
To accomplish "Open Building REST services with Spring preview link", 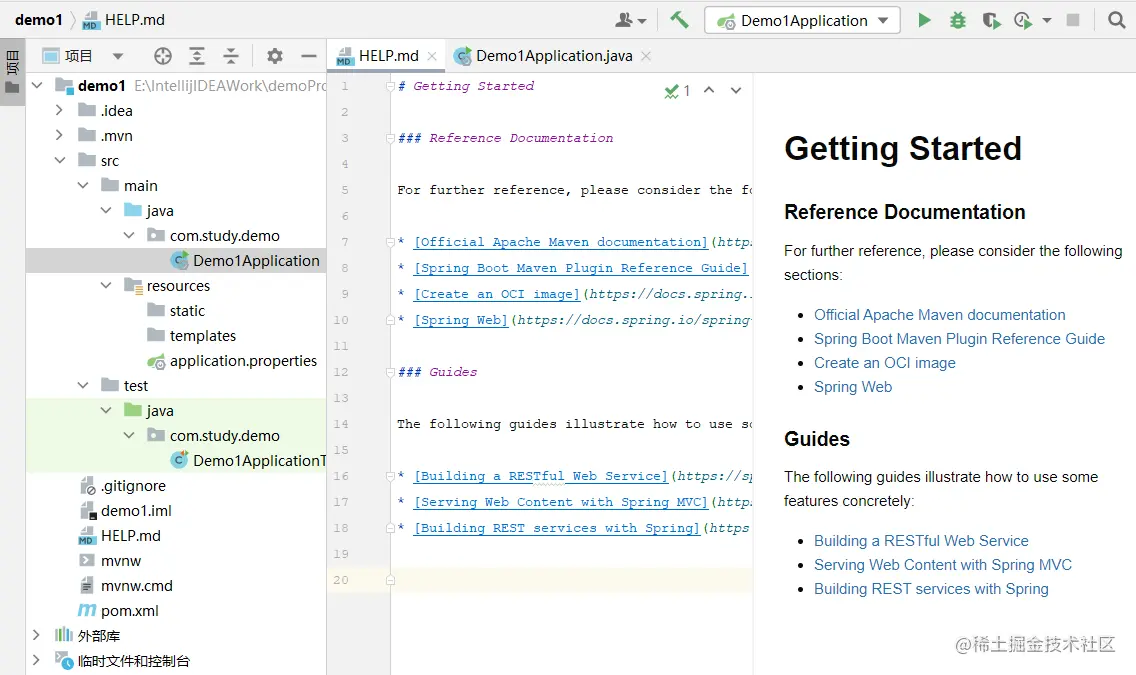I will (x=931, y=589).
